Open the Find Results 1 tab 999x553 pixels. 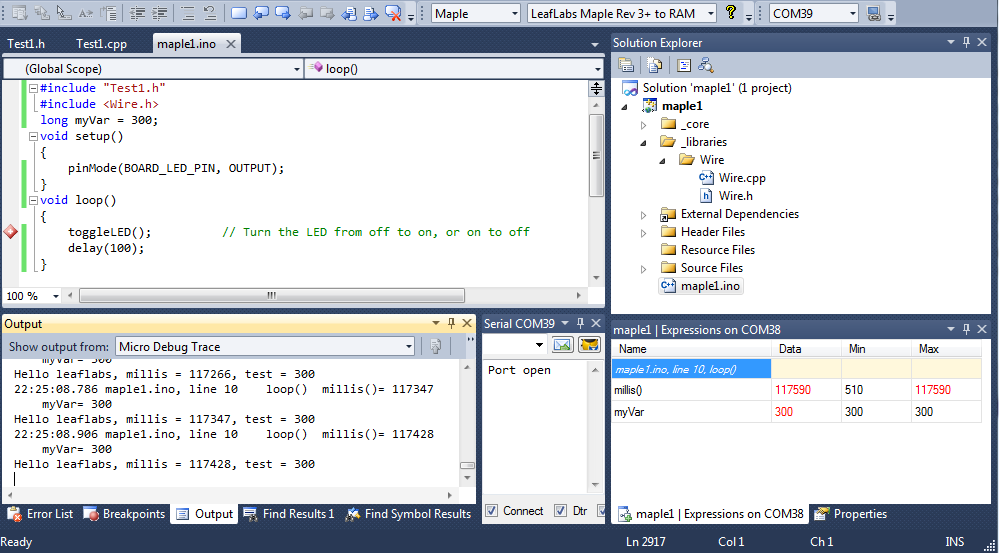click(x=289, y=514)
